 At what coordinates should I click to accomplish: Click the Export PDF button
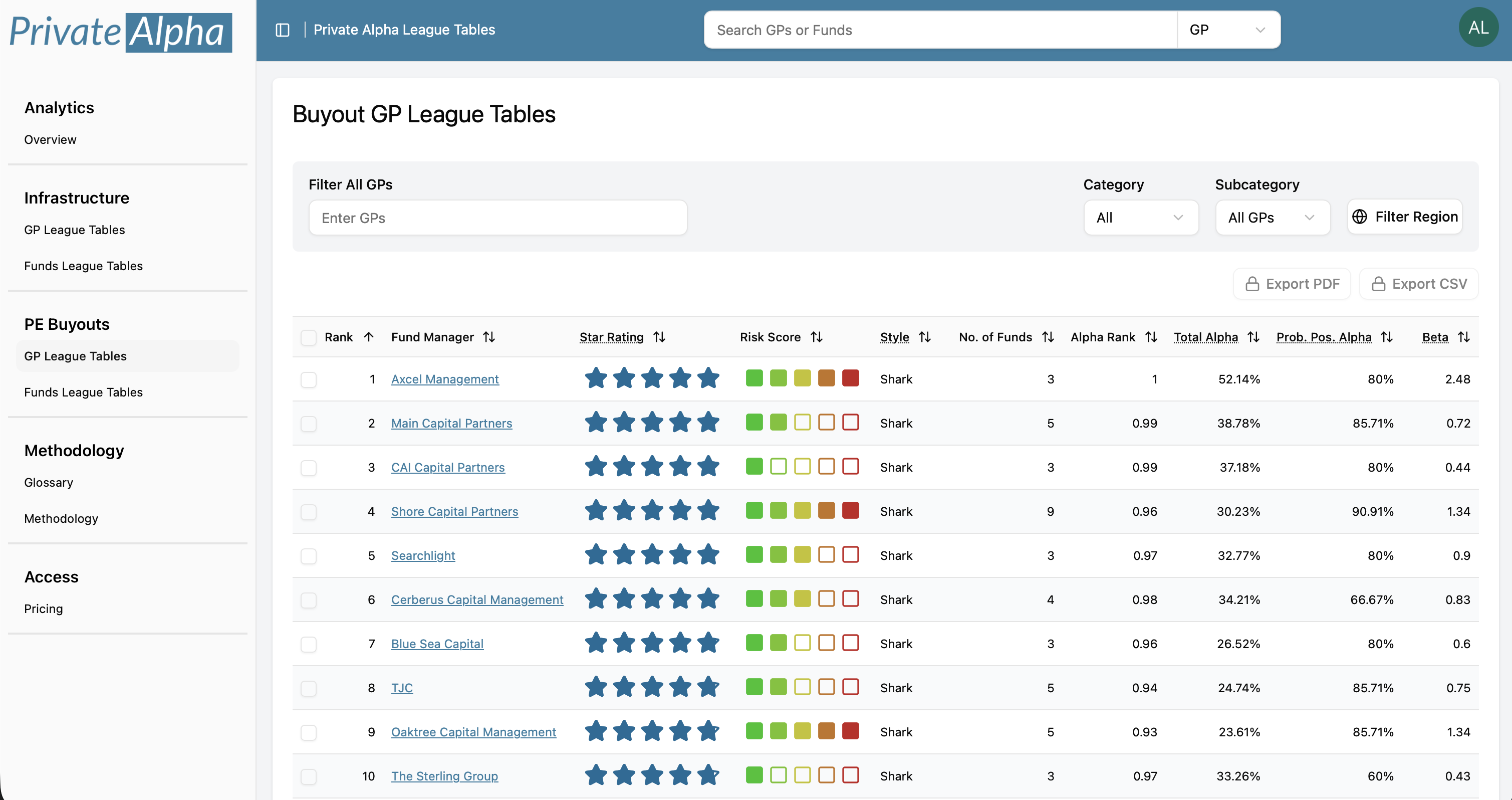(x=1292, y=284)
